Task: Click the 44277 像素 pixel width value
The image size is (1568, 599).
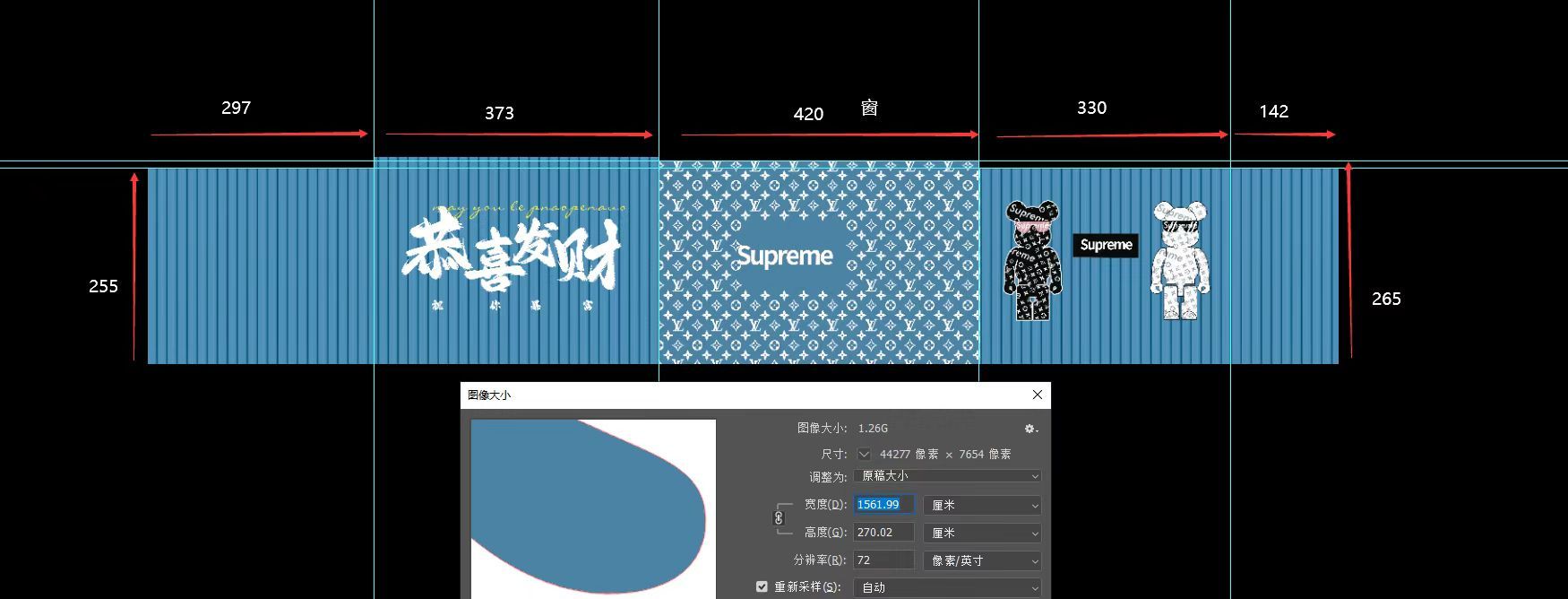Action: click(909, 455)
